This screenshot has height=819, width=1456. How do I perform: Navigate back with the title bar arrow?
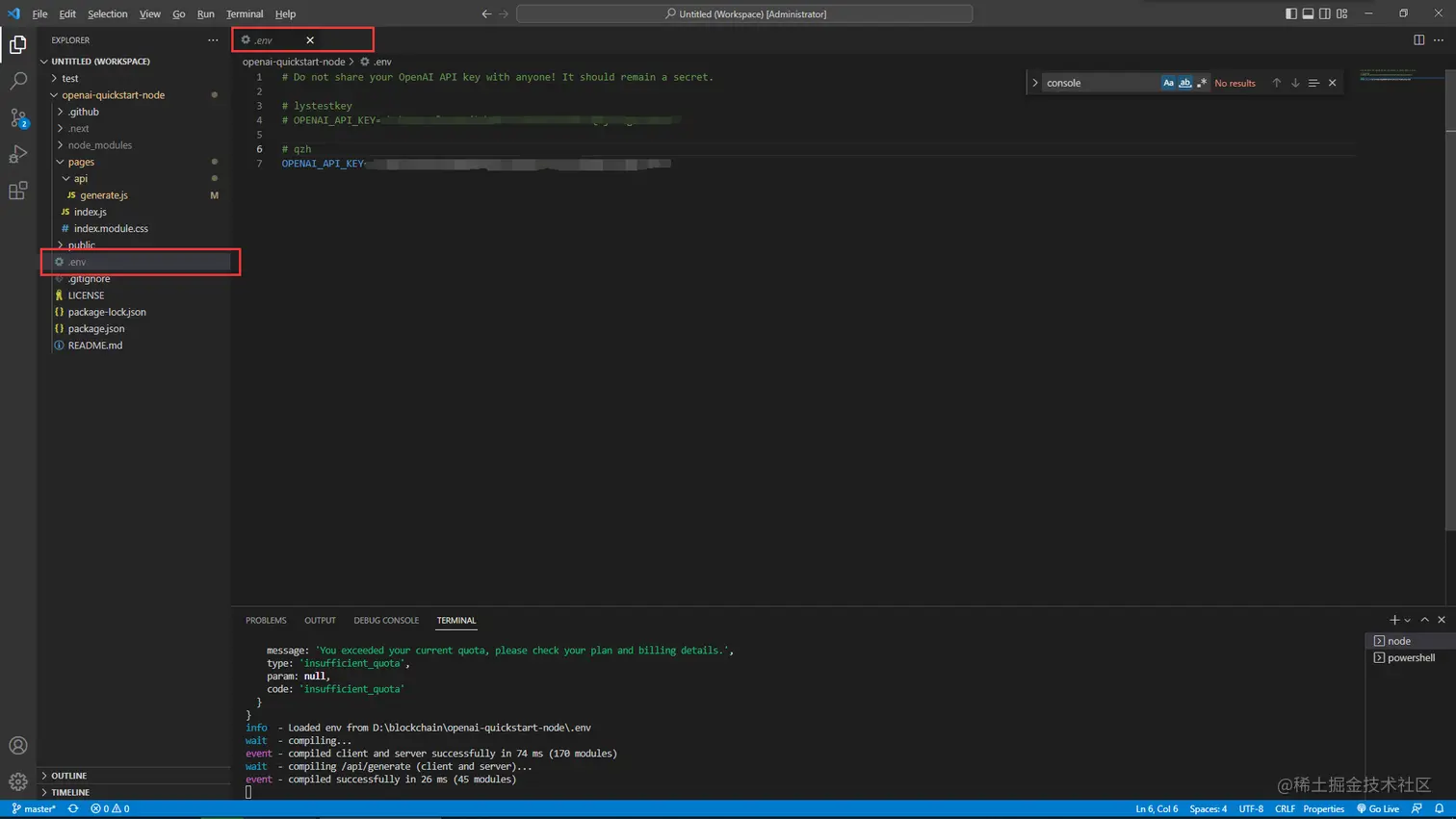coord(486,13)
